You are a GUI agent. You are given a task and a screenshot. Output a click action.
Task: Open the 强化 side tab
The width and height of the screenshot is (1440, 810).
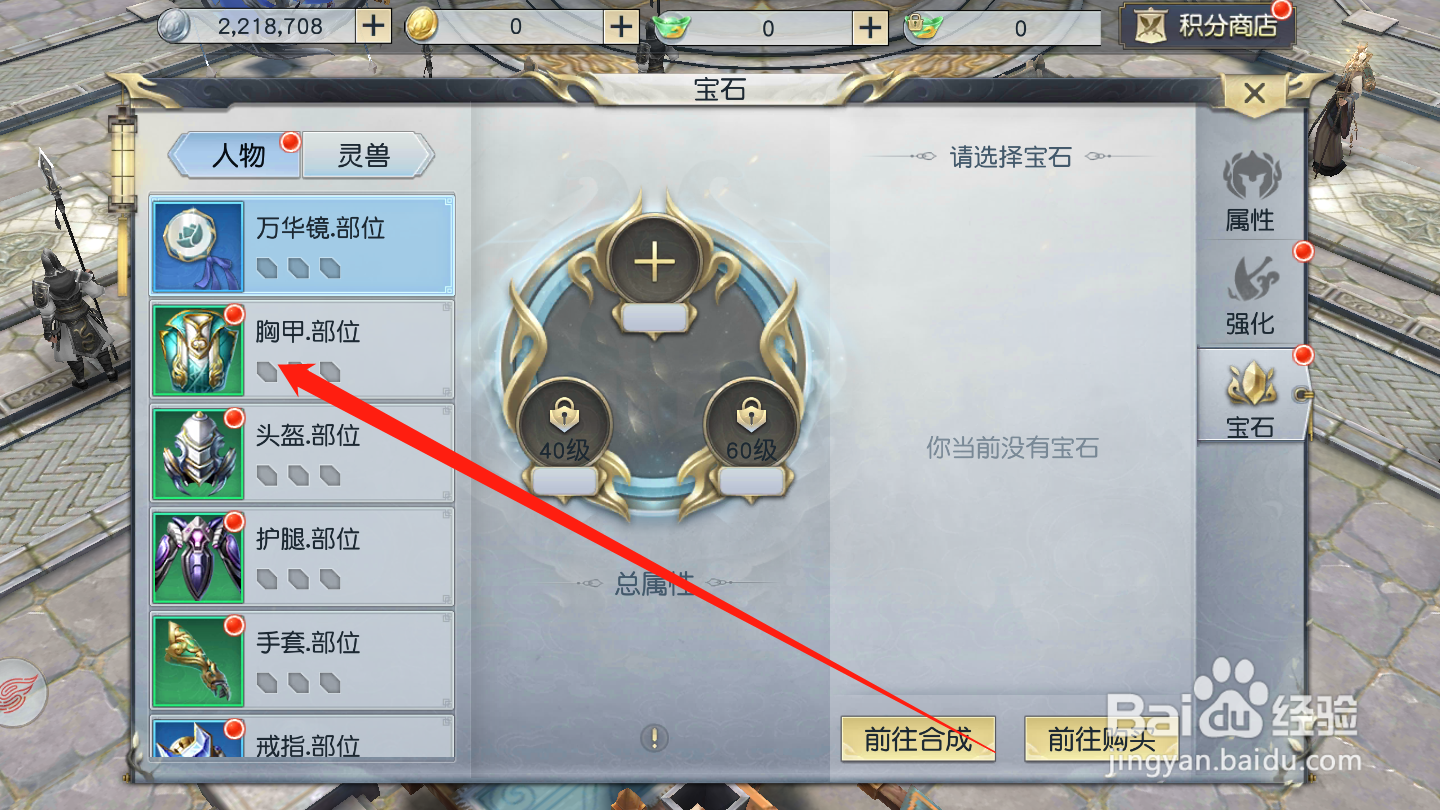point(1251,295)
